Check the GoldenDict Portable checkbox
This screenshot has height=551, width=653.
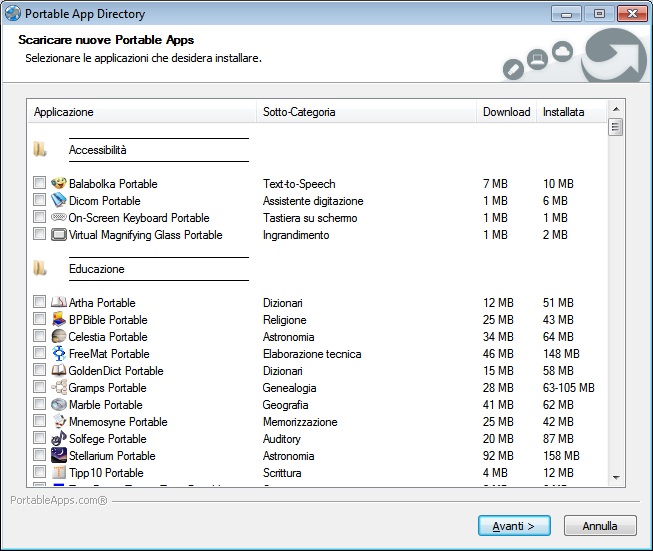40,369
